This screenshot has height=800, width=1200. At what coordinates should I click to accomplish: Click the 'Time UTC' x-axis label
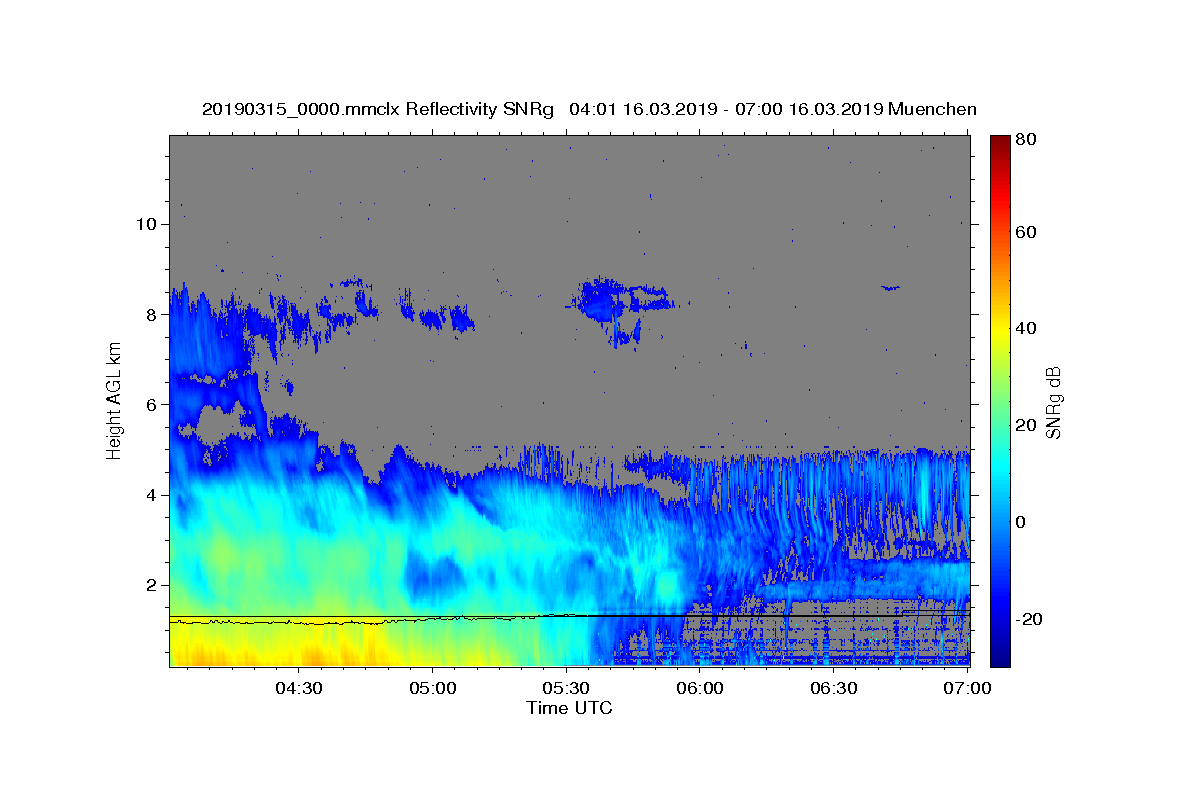569,708
